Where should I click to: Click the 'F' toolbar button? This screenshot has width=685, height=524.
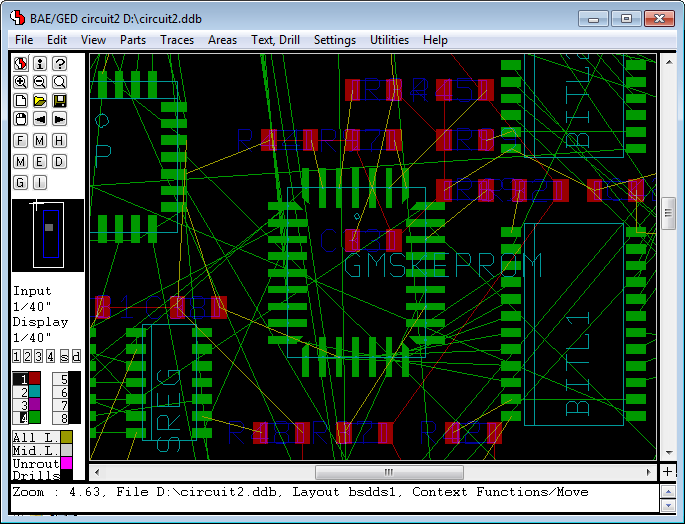20,141
